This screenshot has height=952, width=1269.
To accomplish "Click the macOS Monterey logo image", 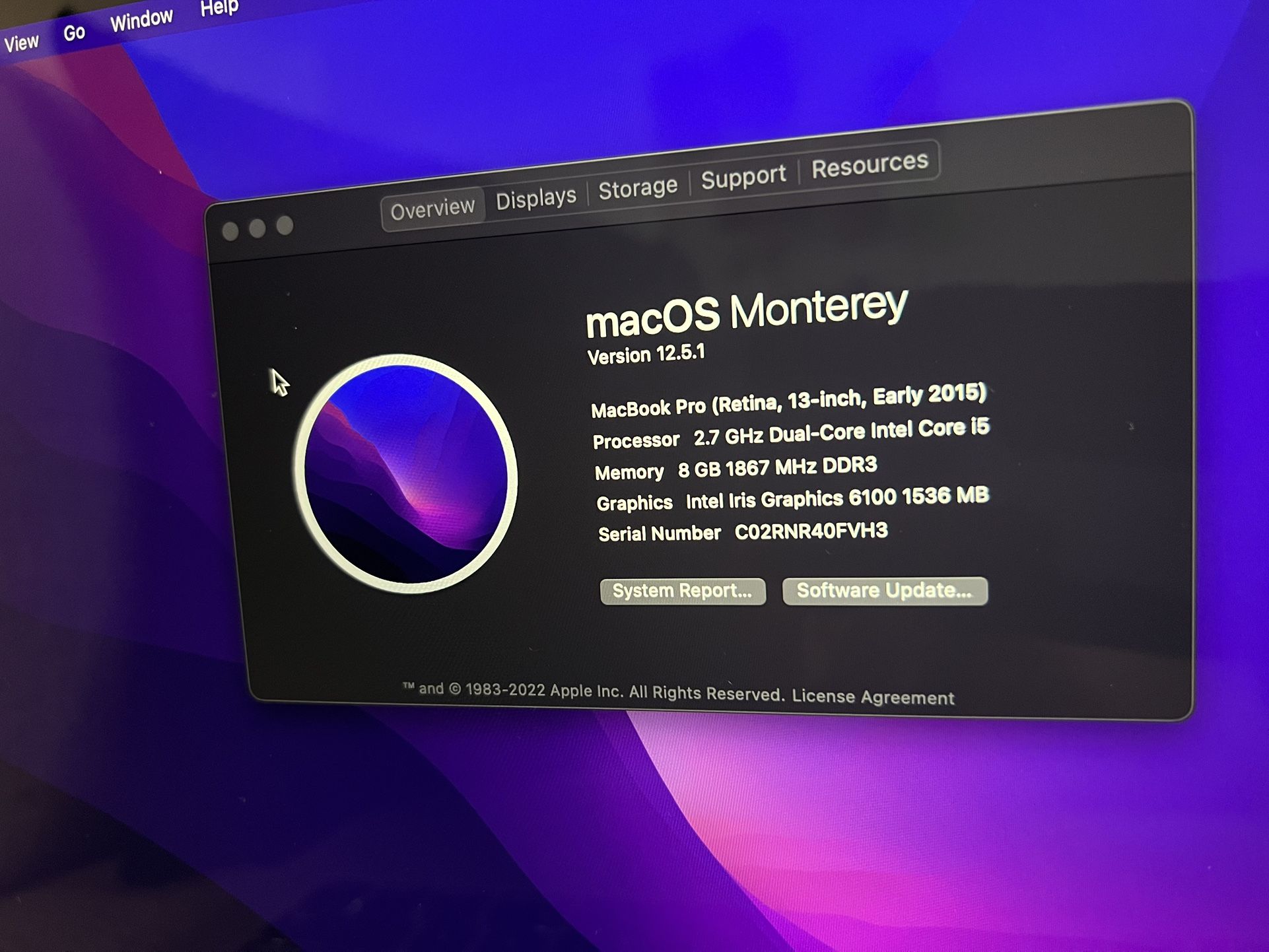I will click(405, 473).
